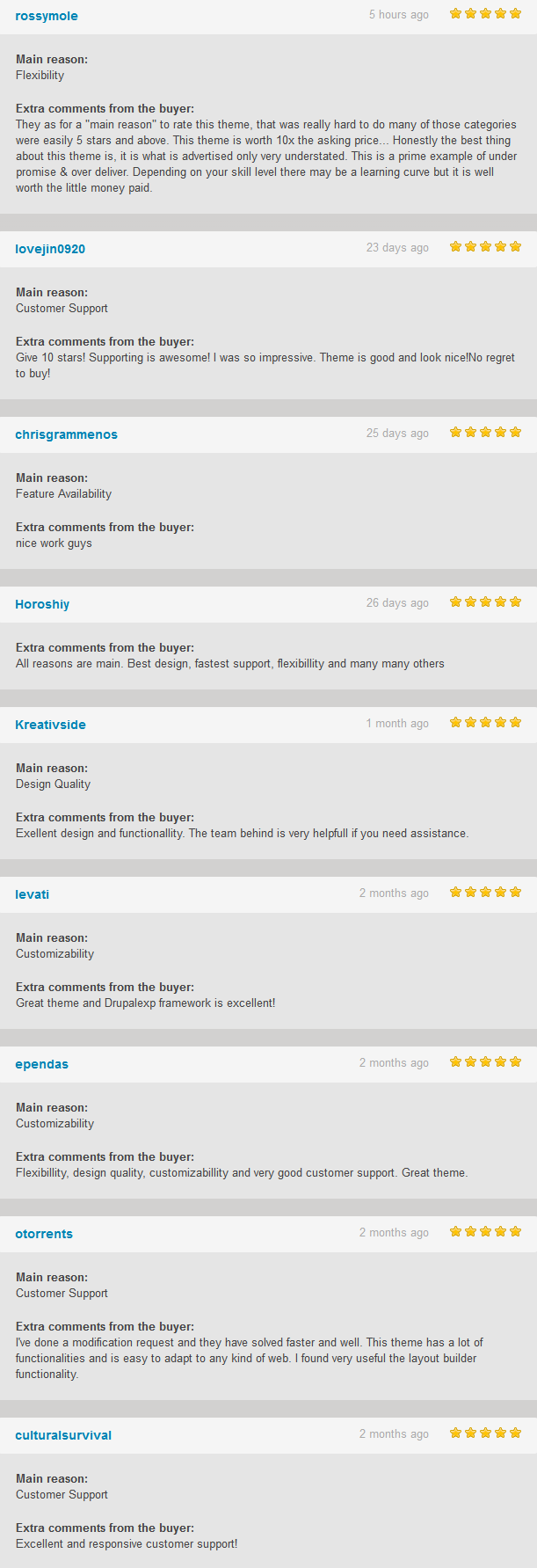Image resolution: width=537 pixels, height=1568 pixels.
Task: Click the "23 days ago" review timestamp
Action: point(397,248)
